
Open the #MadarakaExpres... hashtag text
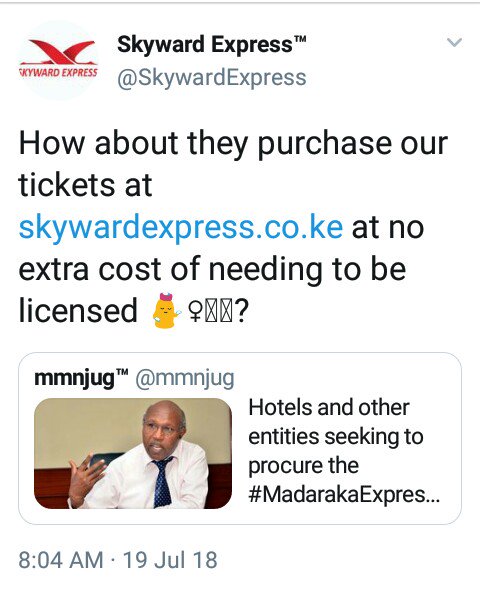tap(344, 494)
